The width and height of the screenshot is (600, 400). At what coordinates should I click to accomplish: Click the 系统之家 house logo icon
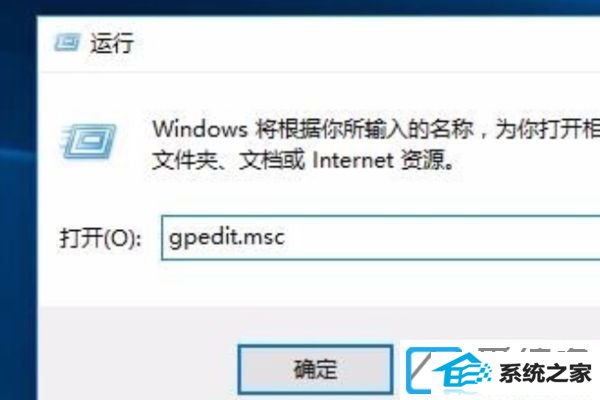[461, 372]
